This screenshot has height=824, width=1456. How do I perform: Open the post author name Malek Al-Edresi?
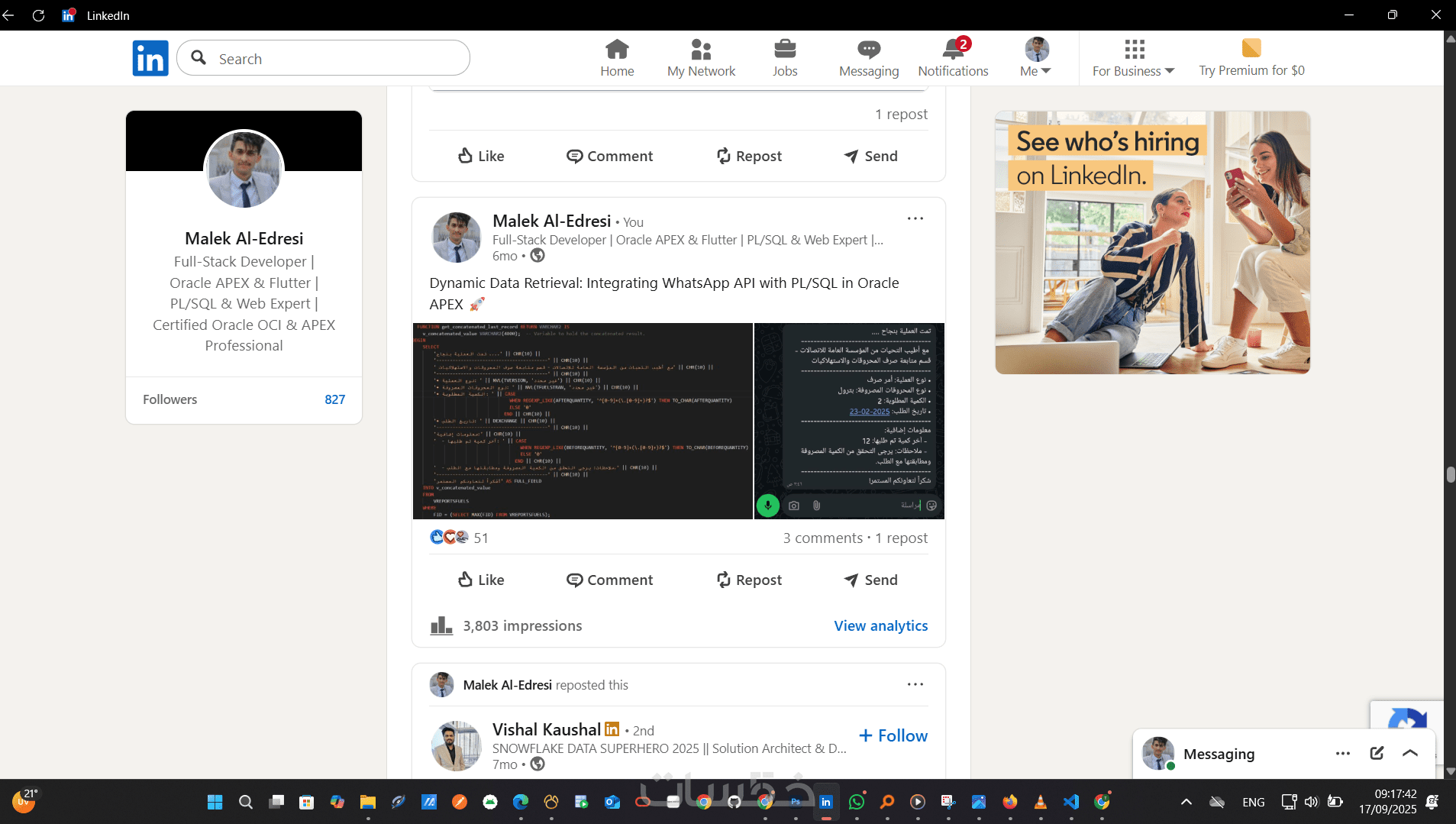pos(552,221)
